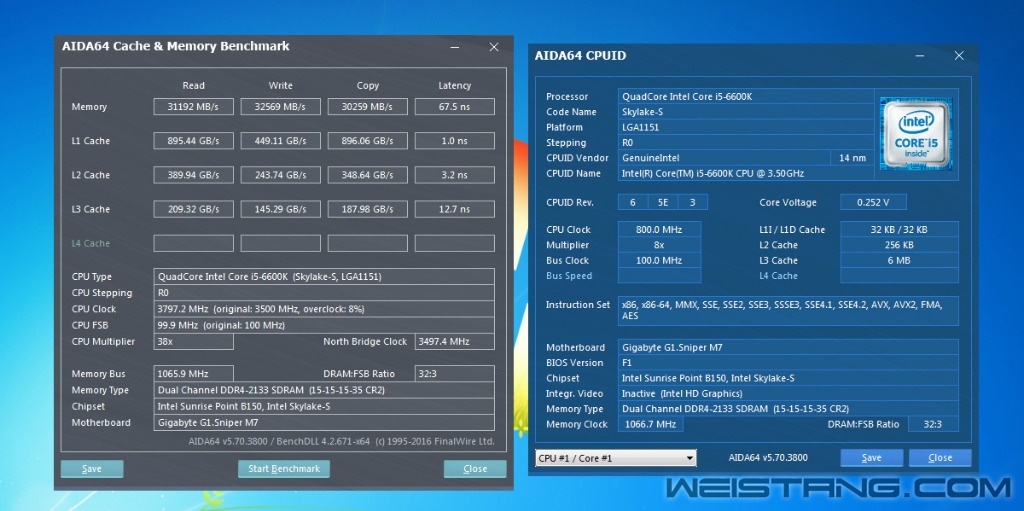1024x511 pixels.
Task: Click North Bridge Clock value 3497.4 MHz
Action: (x=455, y=341)
